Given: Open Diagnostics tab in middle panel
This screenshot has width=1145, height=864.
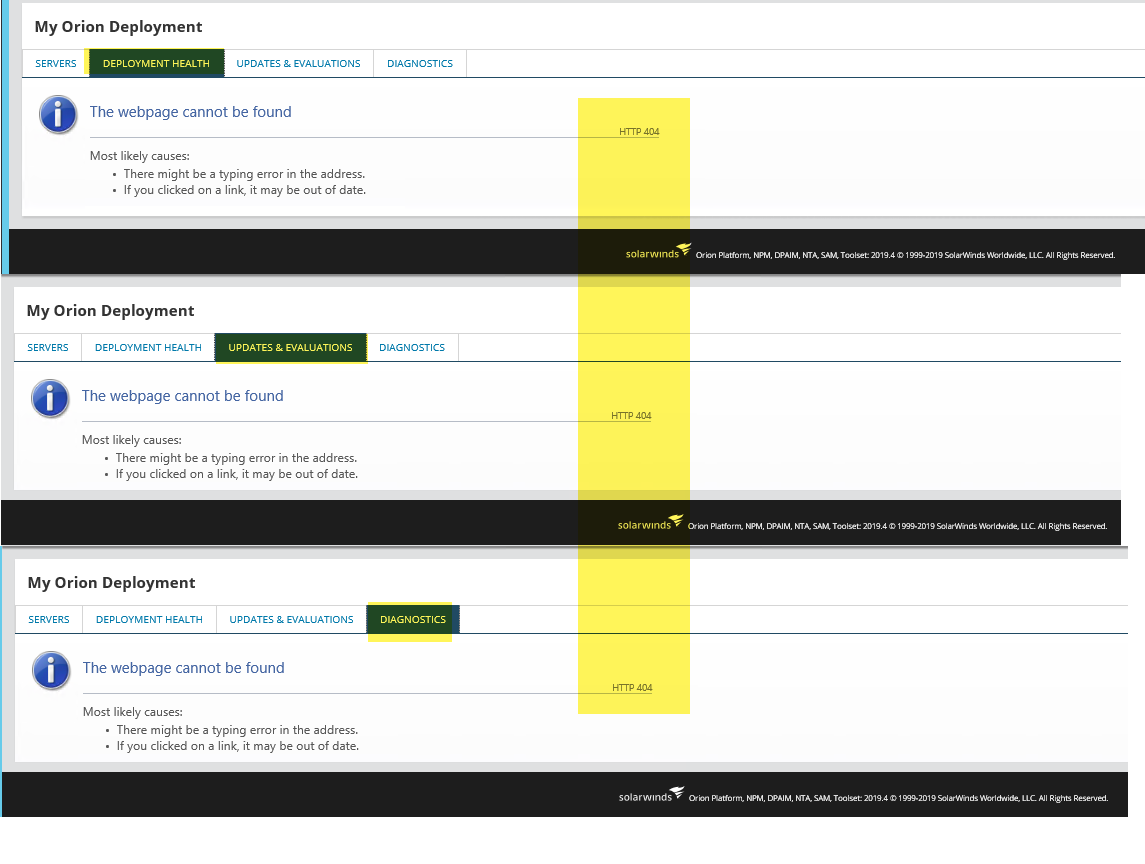Looking at the screenshot, I should (412, 348).
